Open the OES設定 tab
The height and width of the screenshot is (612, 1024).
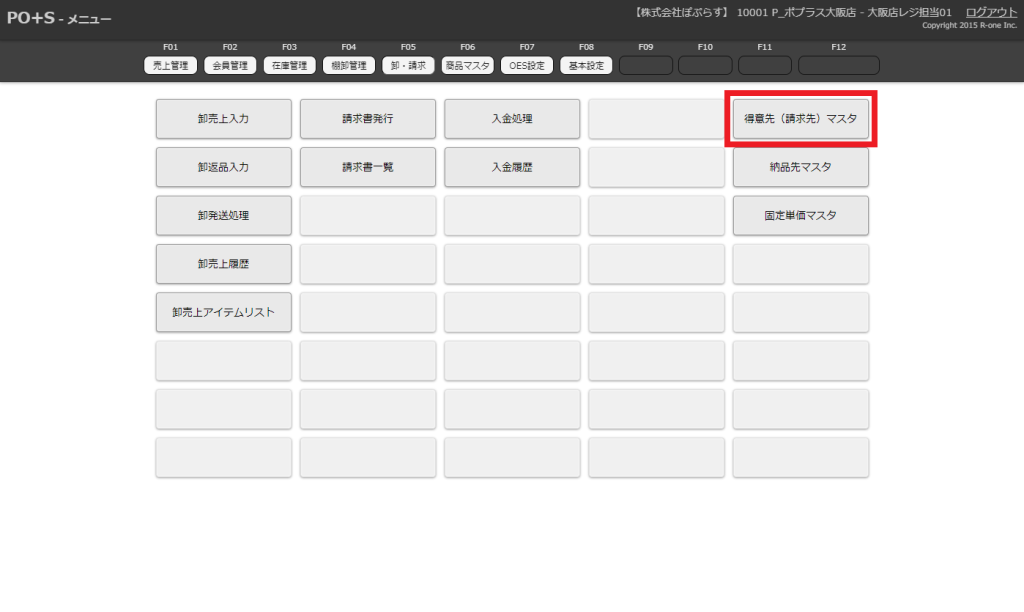point(527,66)
